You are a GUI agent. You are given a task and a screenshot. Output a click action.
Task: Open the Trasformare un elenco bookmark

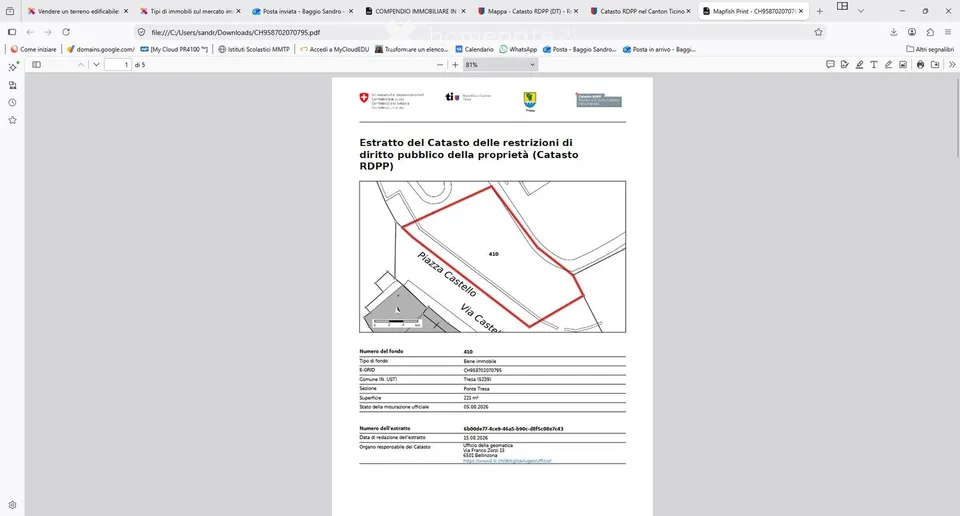click(411, 49)
